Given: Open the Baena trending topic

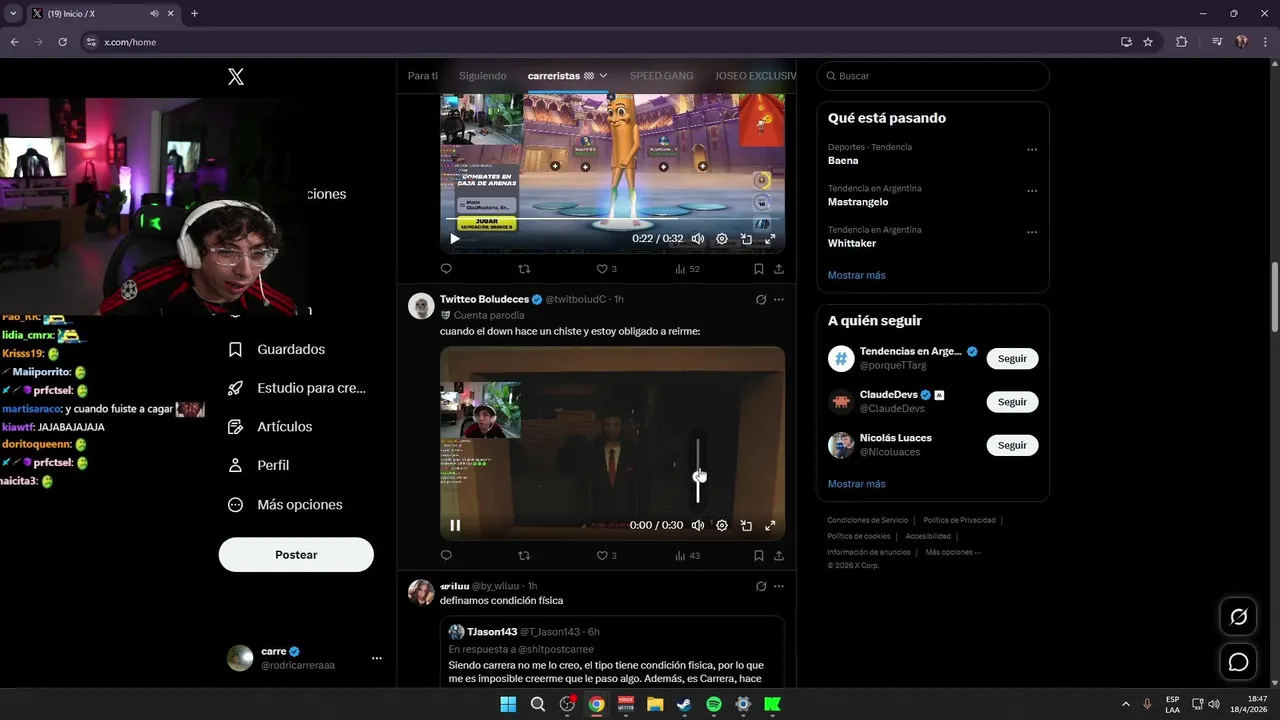Looking at the screenshot, I should (x=843, y=160).
